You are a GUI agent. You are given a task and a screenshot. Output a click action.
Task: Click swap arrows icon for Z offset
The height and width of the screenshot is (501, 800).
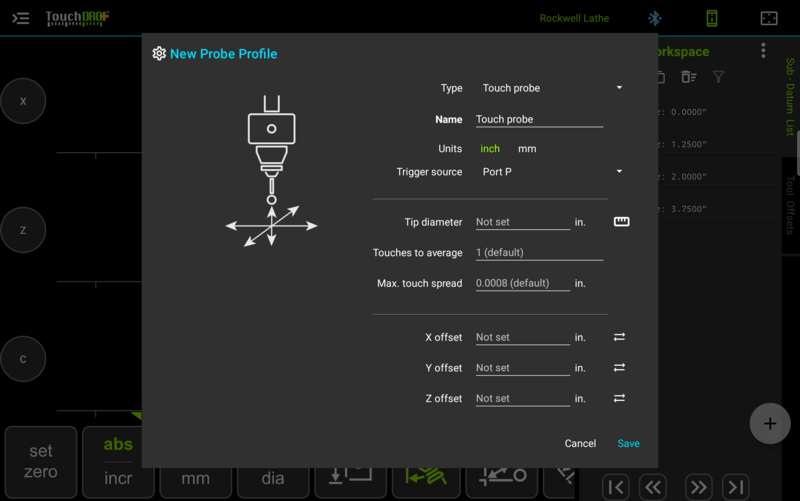coord(619,398)
